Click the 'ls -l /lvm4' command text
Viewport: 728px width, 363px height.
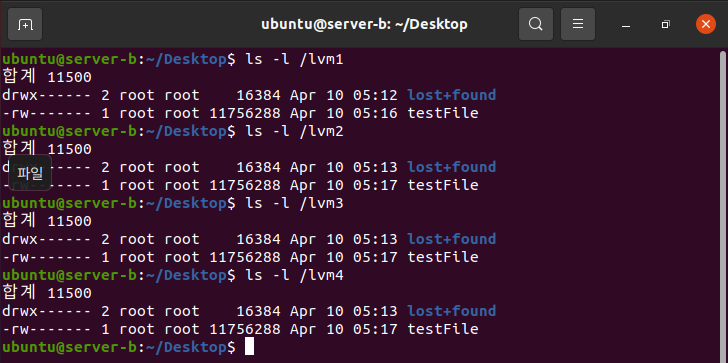tap(295, 275)
